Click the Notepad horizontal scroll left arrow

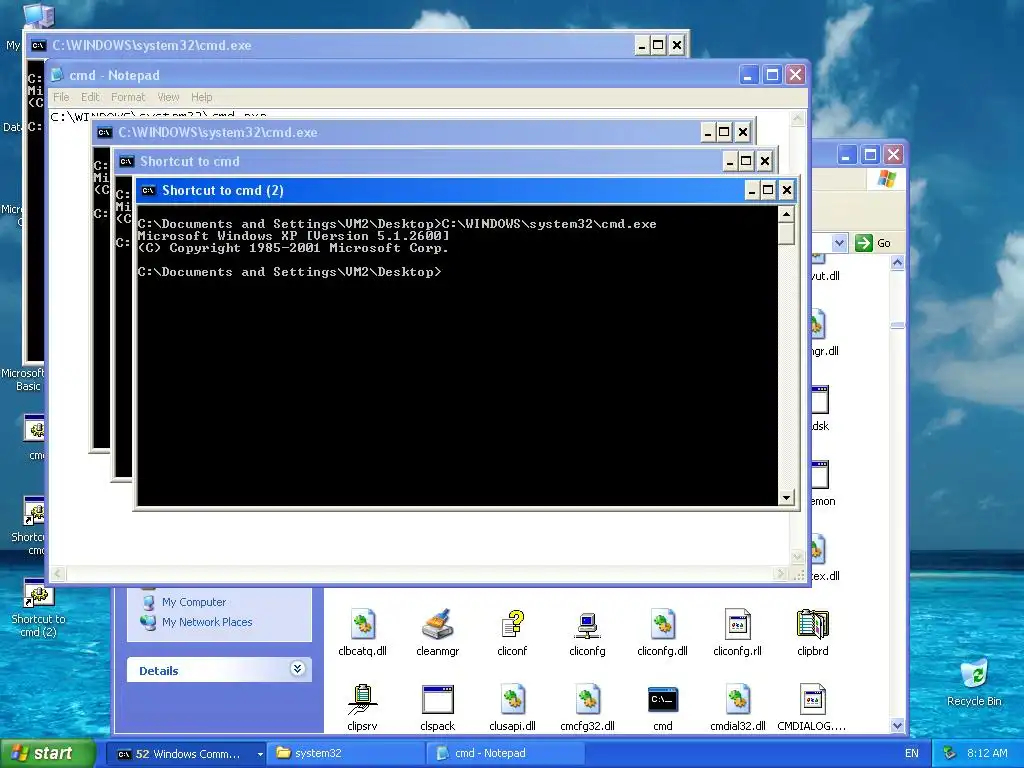point(58,573)
